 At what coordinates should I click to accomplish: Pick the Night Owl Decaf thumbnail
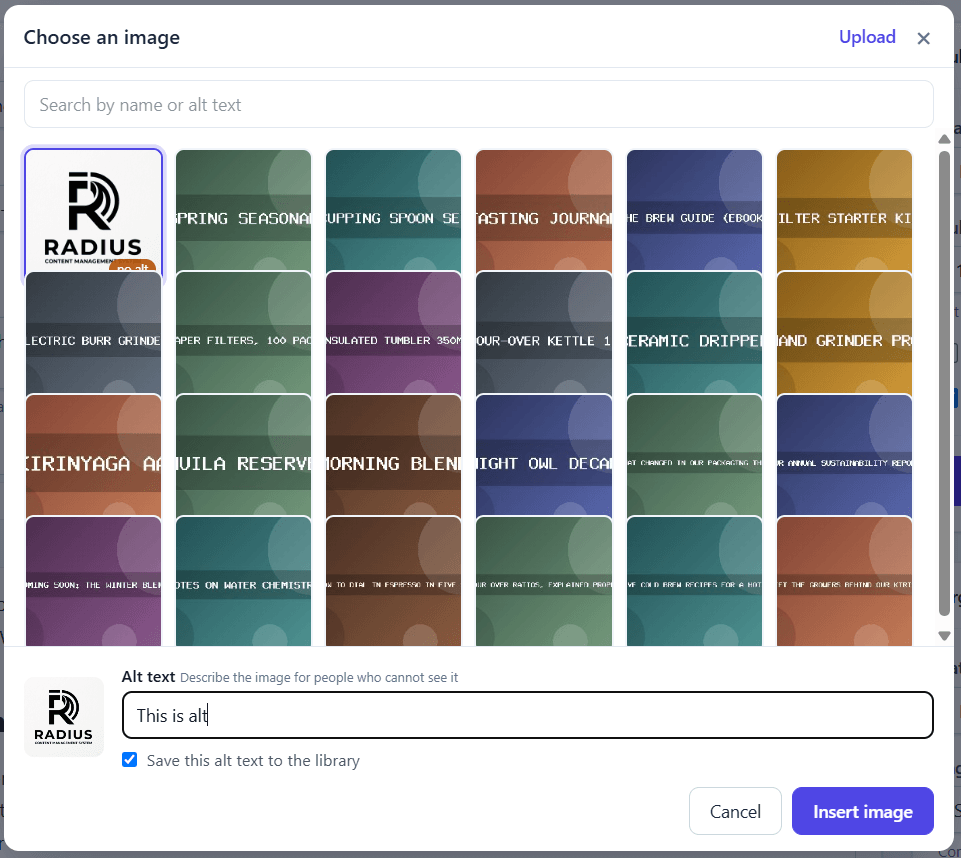(544, 455)
